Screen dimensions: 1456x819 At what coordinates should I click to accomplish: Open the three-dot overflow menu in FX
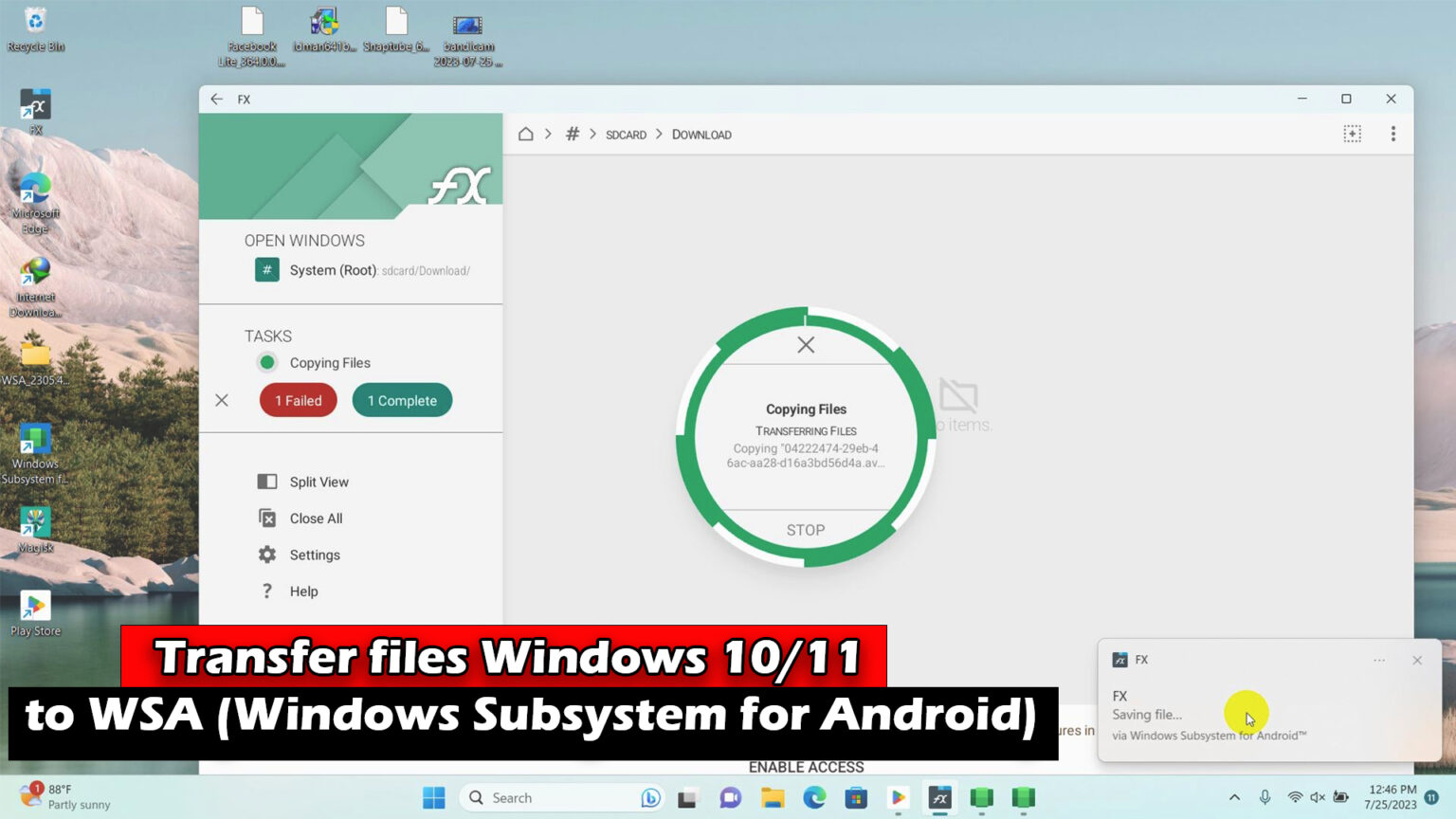click(x=1393, y=134)
